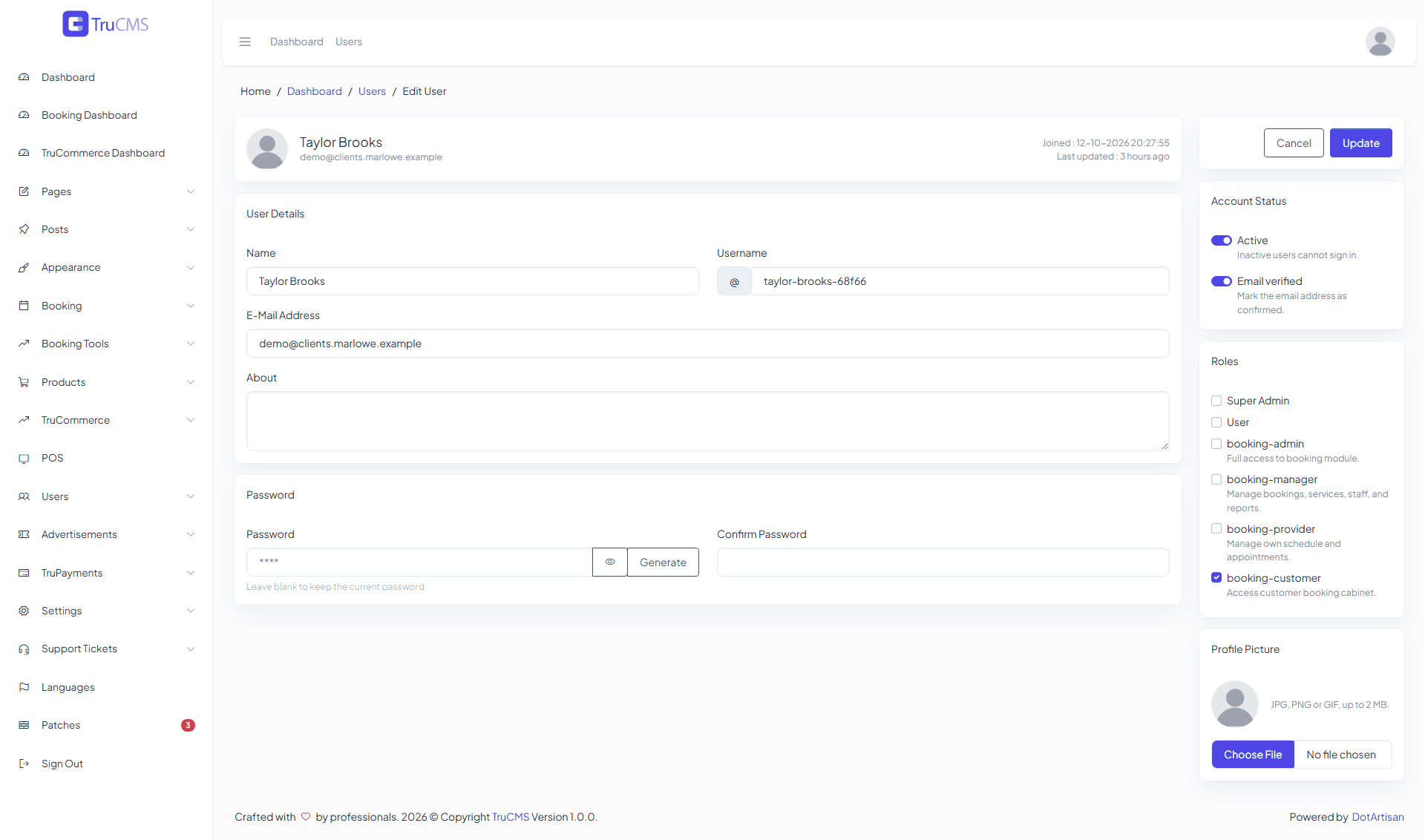Click the Booking Dashboard sidebar icon
1425x840 pixels.
pos(24,115)
